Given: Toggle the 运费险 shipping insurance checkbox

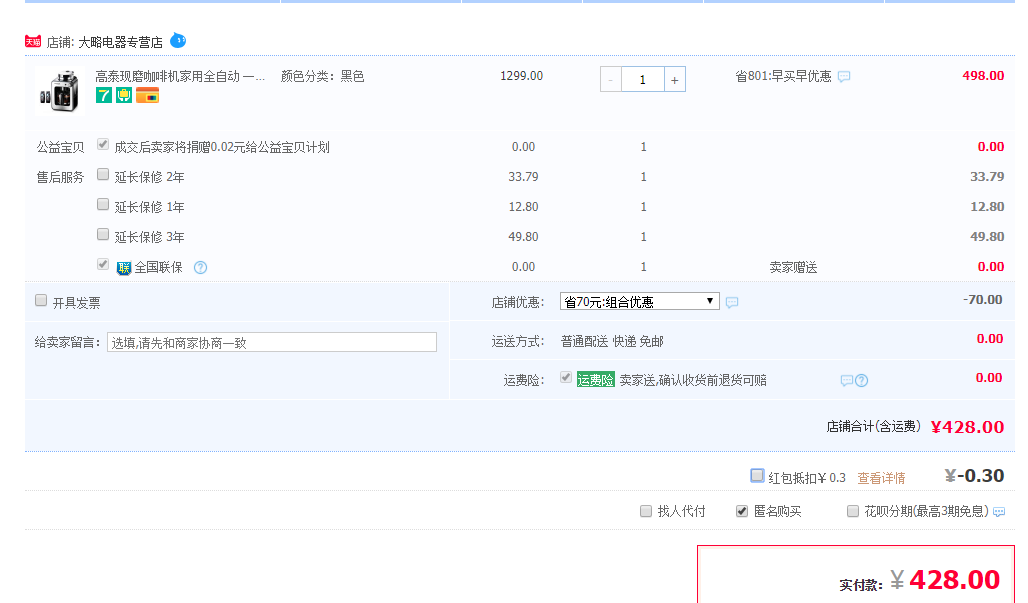Looking at the screenshot, I should [x=566, y=378].
